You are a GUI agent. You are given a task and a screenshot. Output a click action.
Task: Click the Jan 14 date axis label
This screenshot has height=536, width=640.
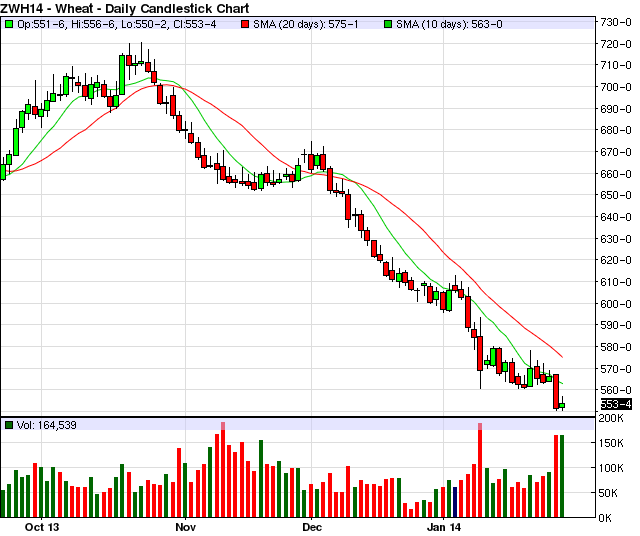tap(444, 527)
